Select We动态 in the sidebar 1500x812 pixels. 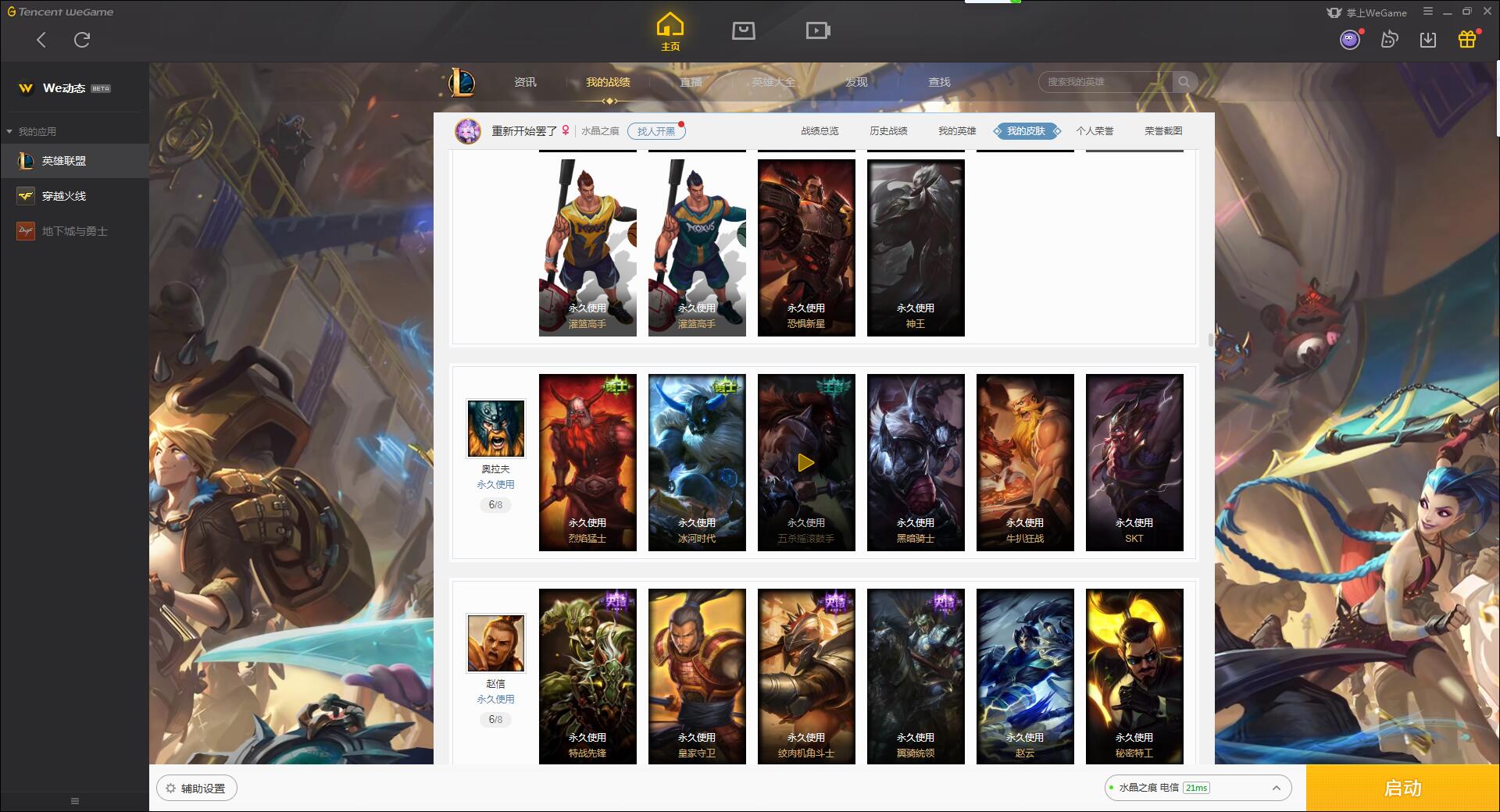click(x=74, y=88)
